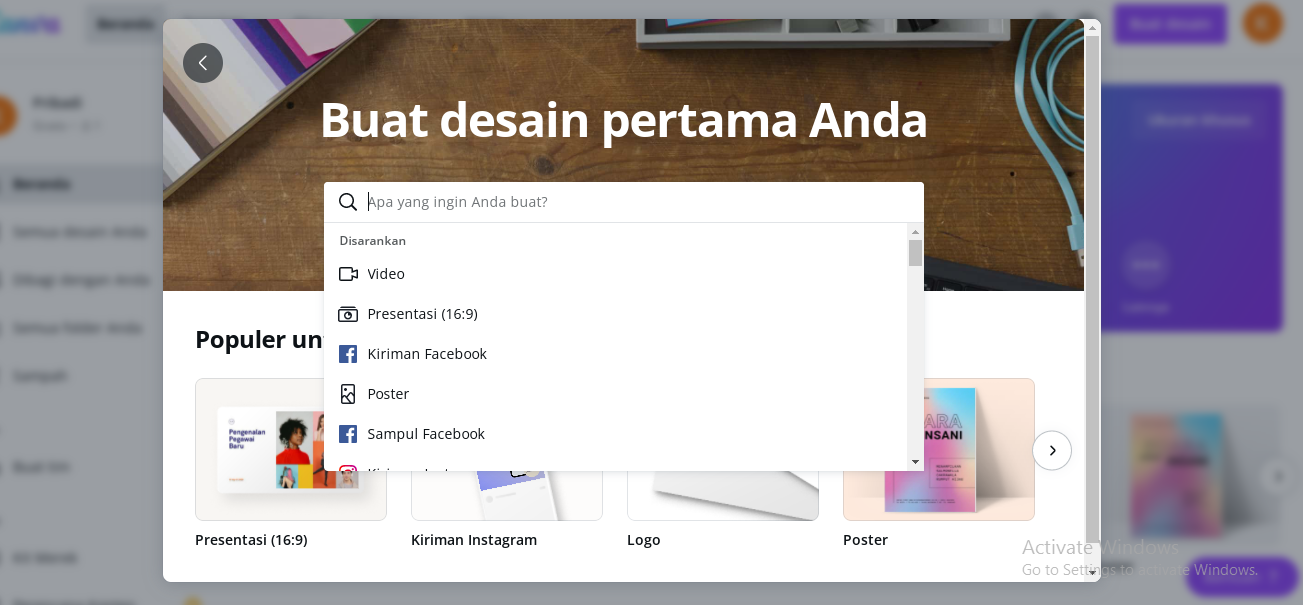Click the Instagram icon in suggestions list
Viewport: 1303px width, 605px height.
pyautogui.click(x=348, y=468)
